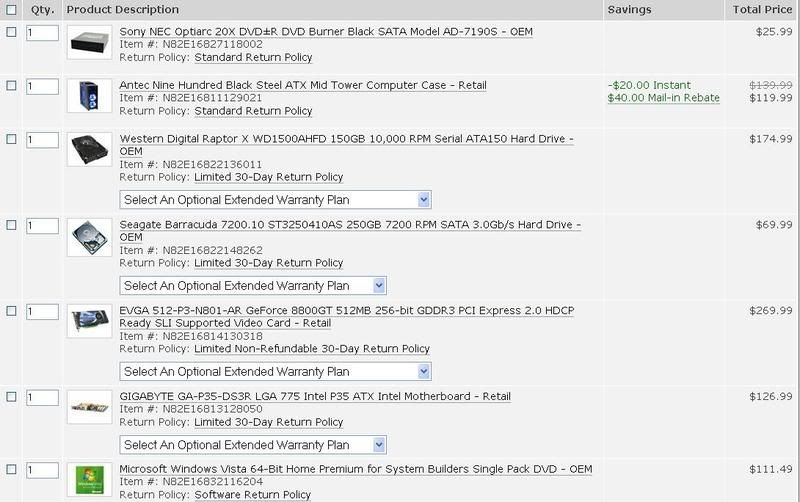Open Limited Non-Refundable 30-Day Return Policy link
The height and width of the screenshot is (502, 800).
coord(311,349)
